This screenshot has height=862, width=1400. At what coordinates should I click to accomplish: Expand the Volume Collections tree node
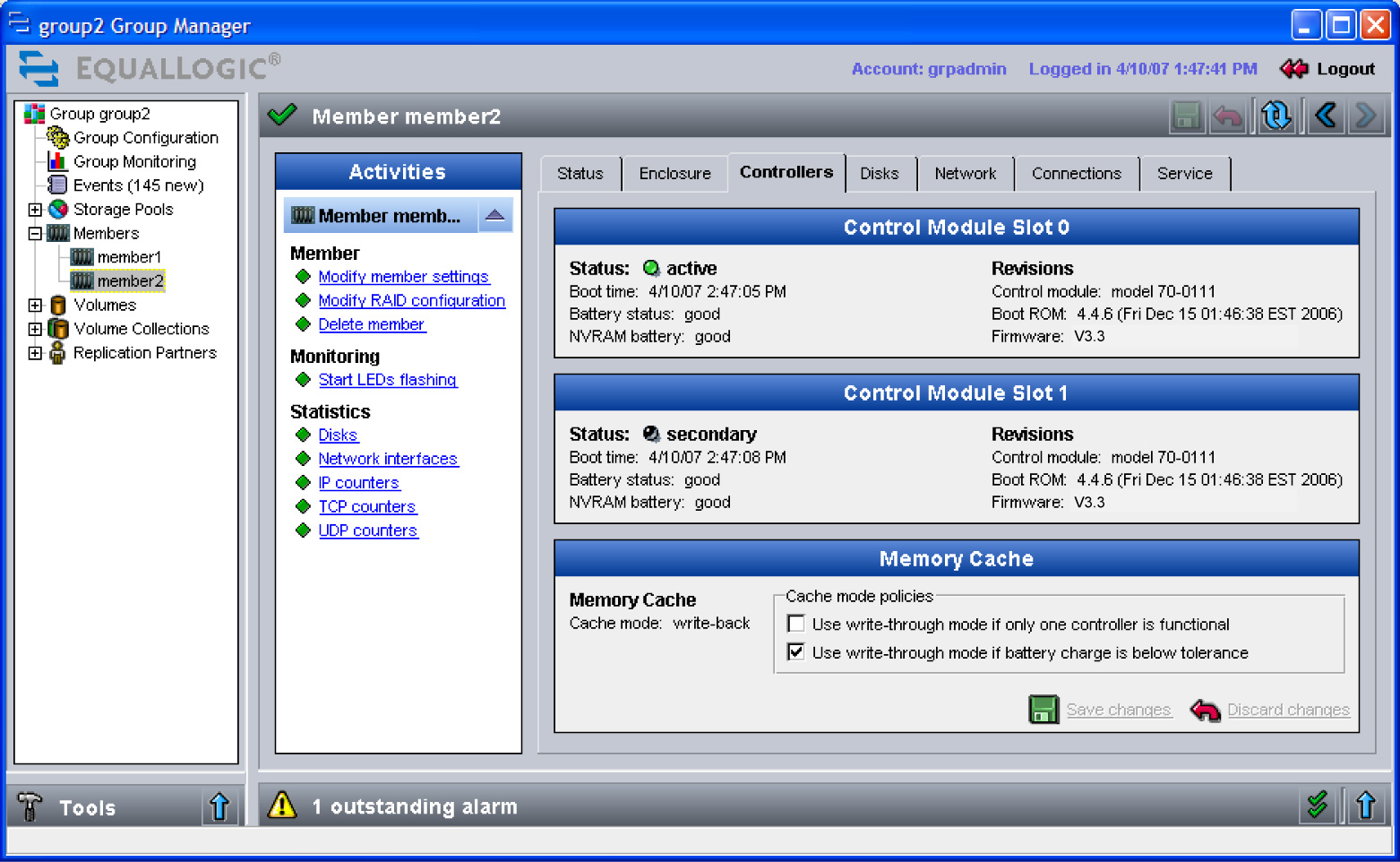click(x=35, y=329)
